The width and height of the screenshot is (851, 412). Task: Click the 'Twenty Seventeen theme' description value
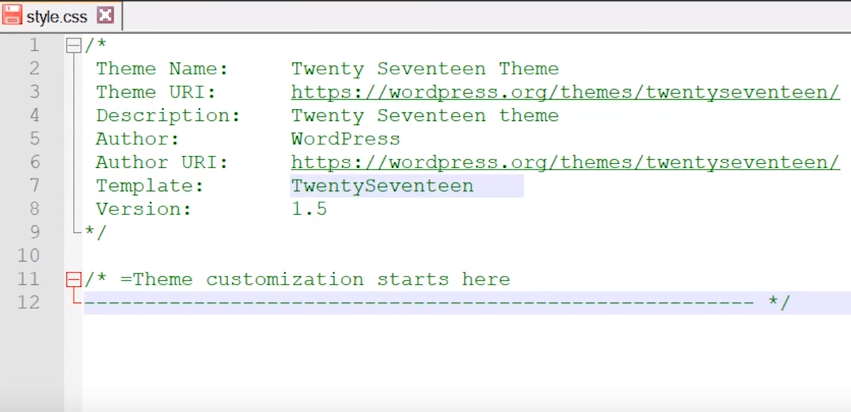pos(425,116)
